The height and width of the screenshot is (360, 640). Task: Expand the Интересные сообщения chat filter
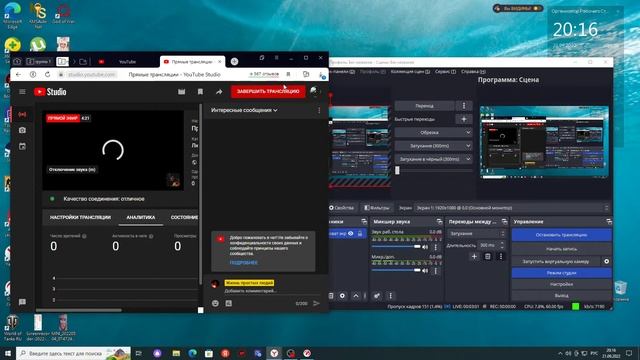coord(244,110)
